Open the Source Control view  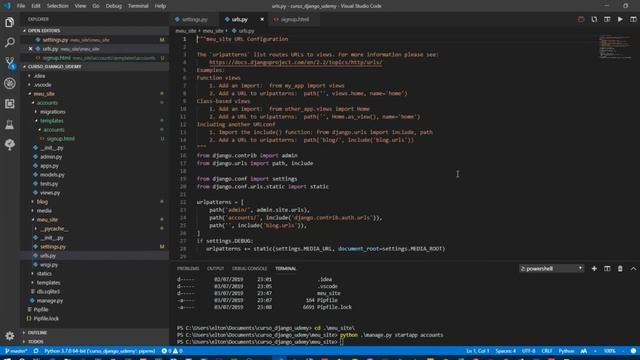(9, 63)
